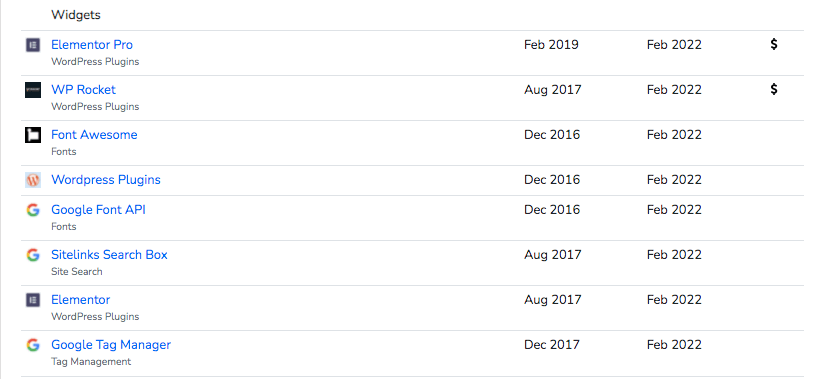Click Feb 2019 date in Elementor Pro row
Image resolution: width=822 pixels, height=379 pixels.
tap(551, 45)
